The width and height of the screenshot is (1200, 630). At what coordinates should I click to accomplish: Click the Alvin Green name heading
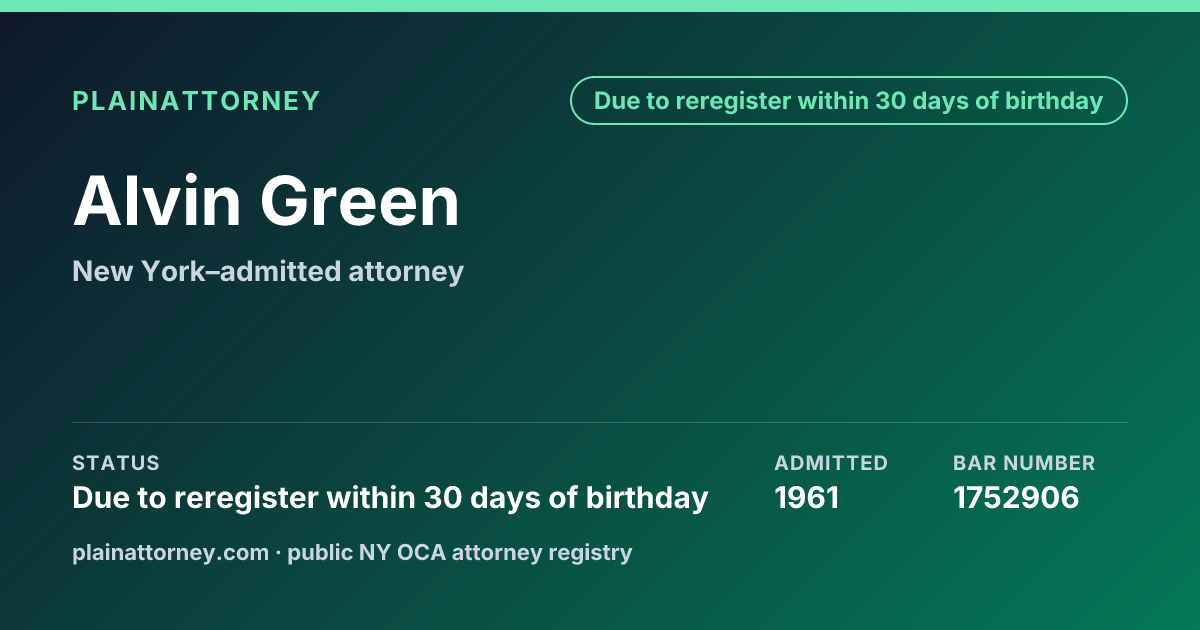coord(266,201)
